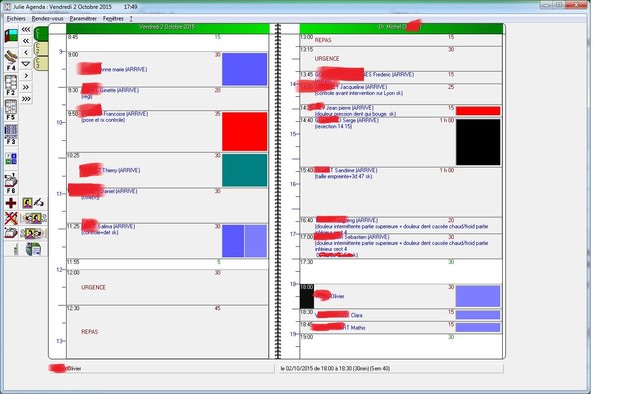
Task: Open the F5 calendar grid icon
Action: tap(11, 109)
